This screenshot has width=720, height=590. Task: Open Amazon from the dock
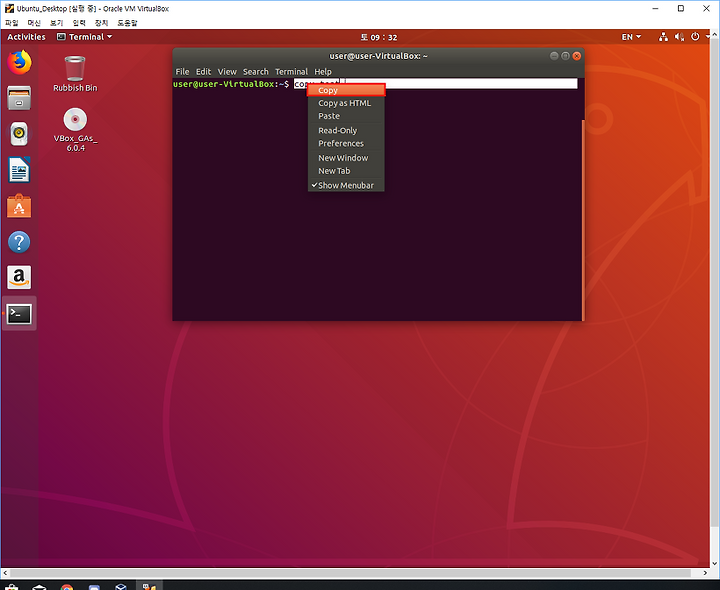19,277
